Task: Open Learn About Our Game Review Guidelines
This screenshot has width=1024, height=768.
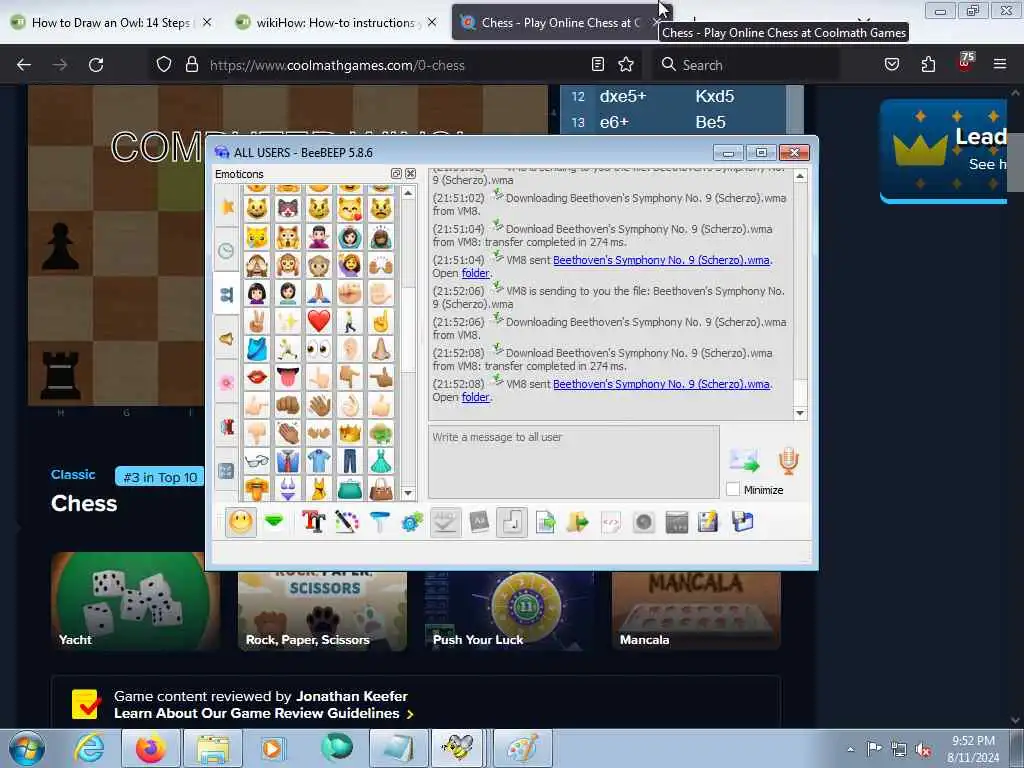Action: pyautogui.click(x=264, y=713)
